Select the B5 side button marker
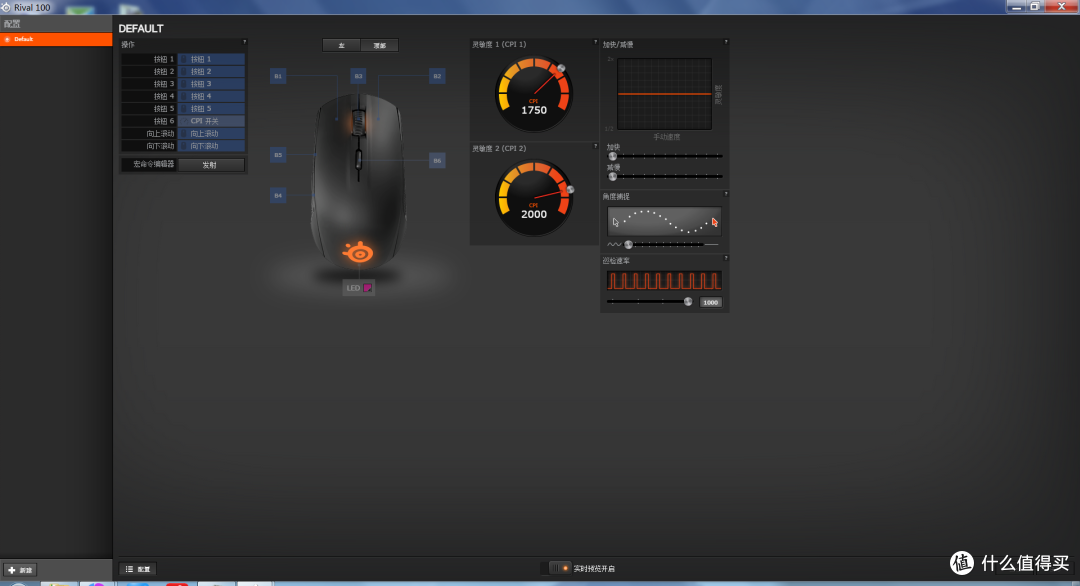1080x586 pixels. coord(278,155)
